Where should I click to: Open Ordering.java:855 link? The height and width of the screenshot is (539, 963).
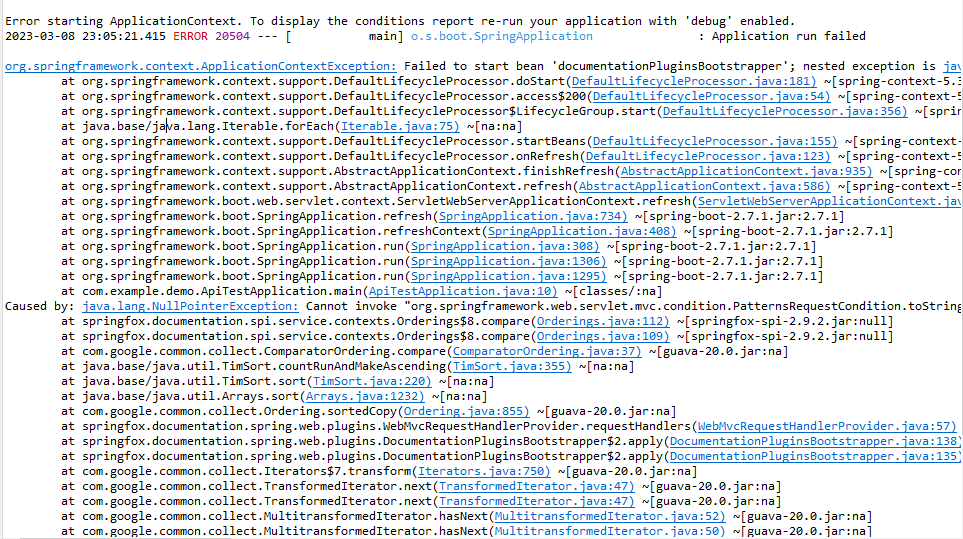(466, 411)
